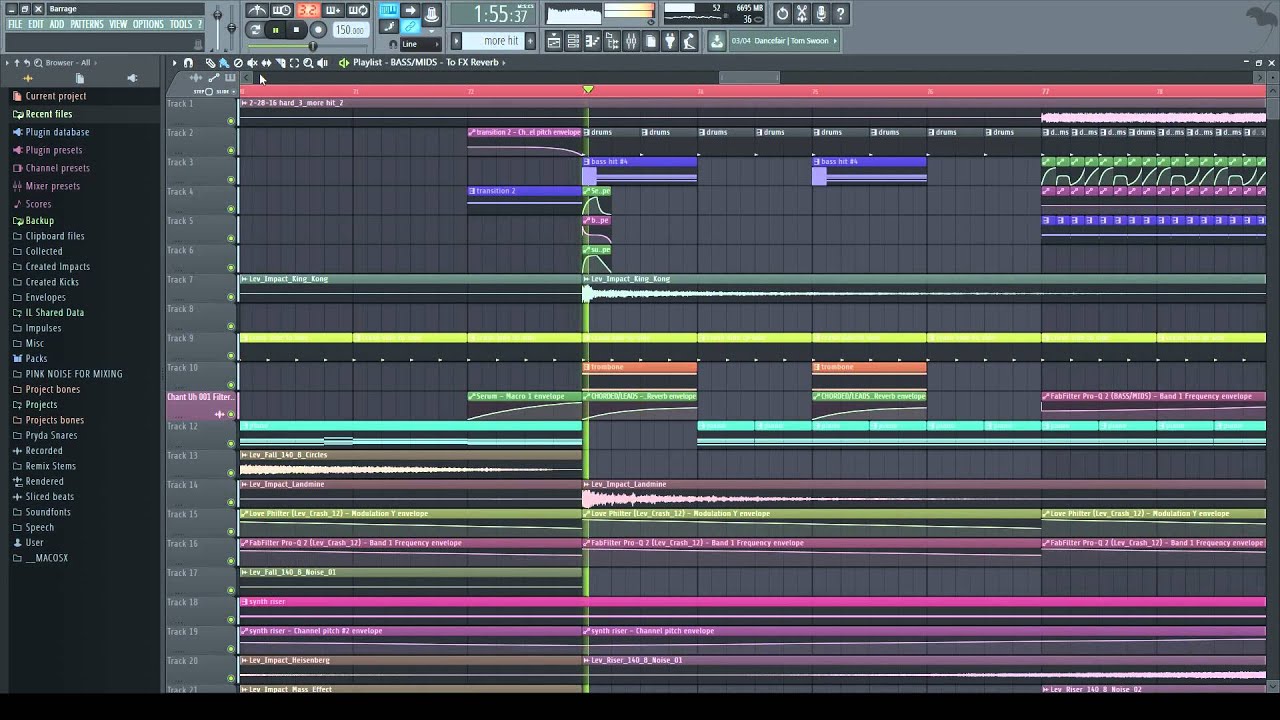Click the microphone recording icon
This screenshot has height=720, width=1280.
click(821, 13)
